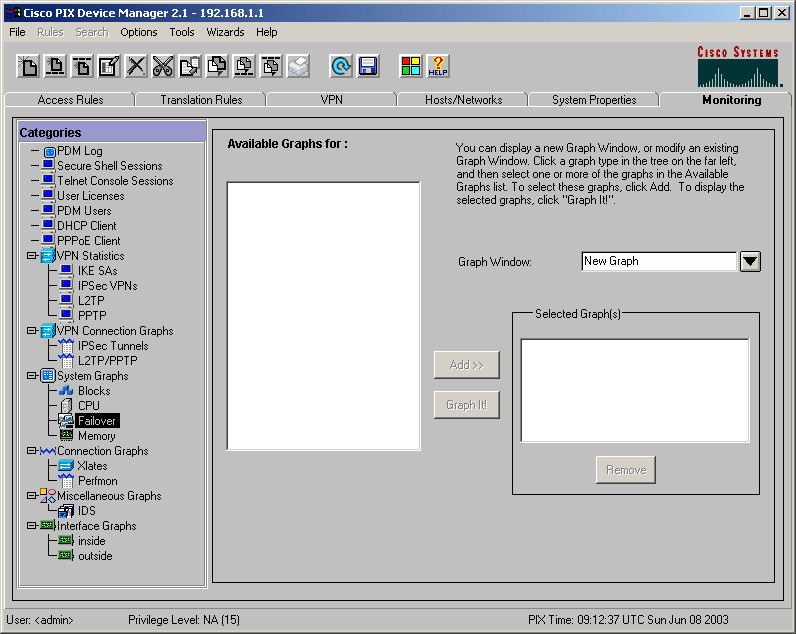
Task: Select PDM Users in the tree
Action: (x=84, y=211)
